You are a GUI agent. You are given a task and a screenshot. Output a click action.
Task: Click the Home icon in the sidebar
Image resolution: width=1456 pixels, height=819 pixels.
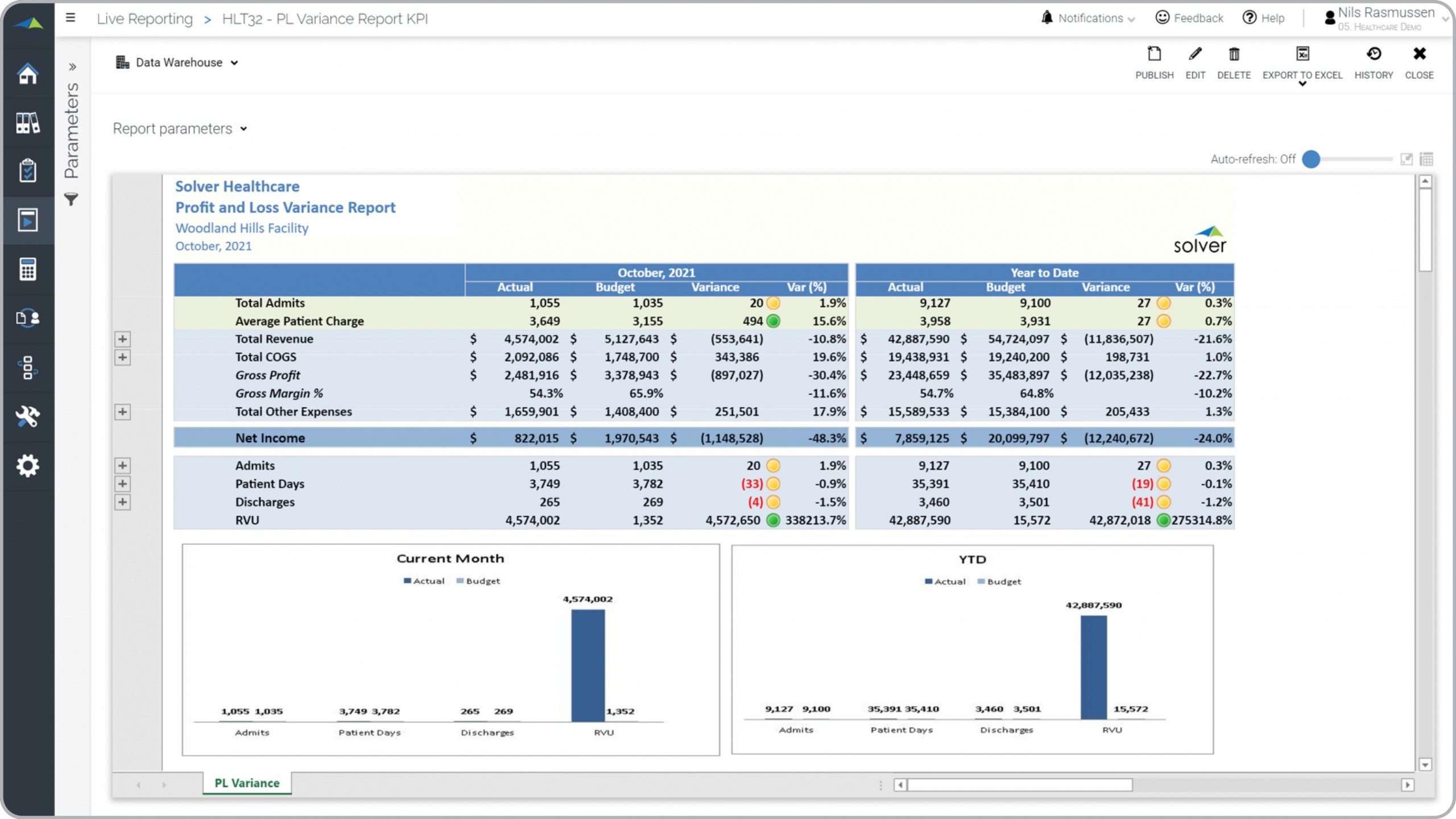pyautogui.click(x=27, y=74)
